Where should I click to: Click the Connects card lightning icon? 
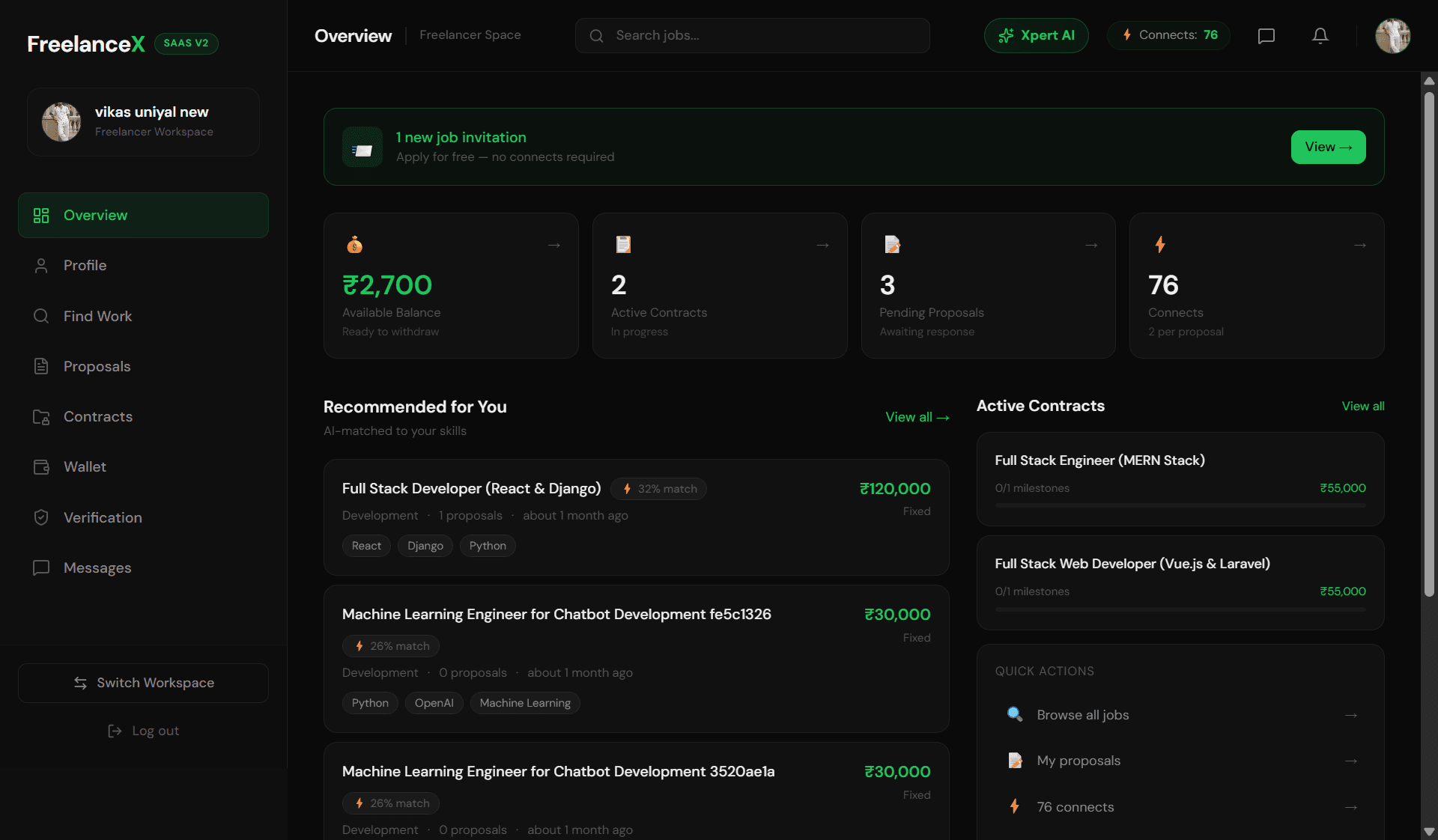click(x=1159, y=245)
